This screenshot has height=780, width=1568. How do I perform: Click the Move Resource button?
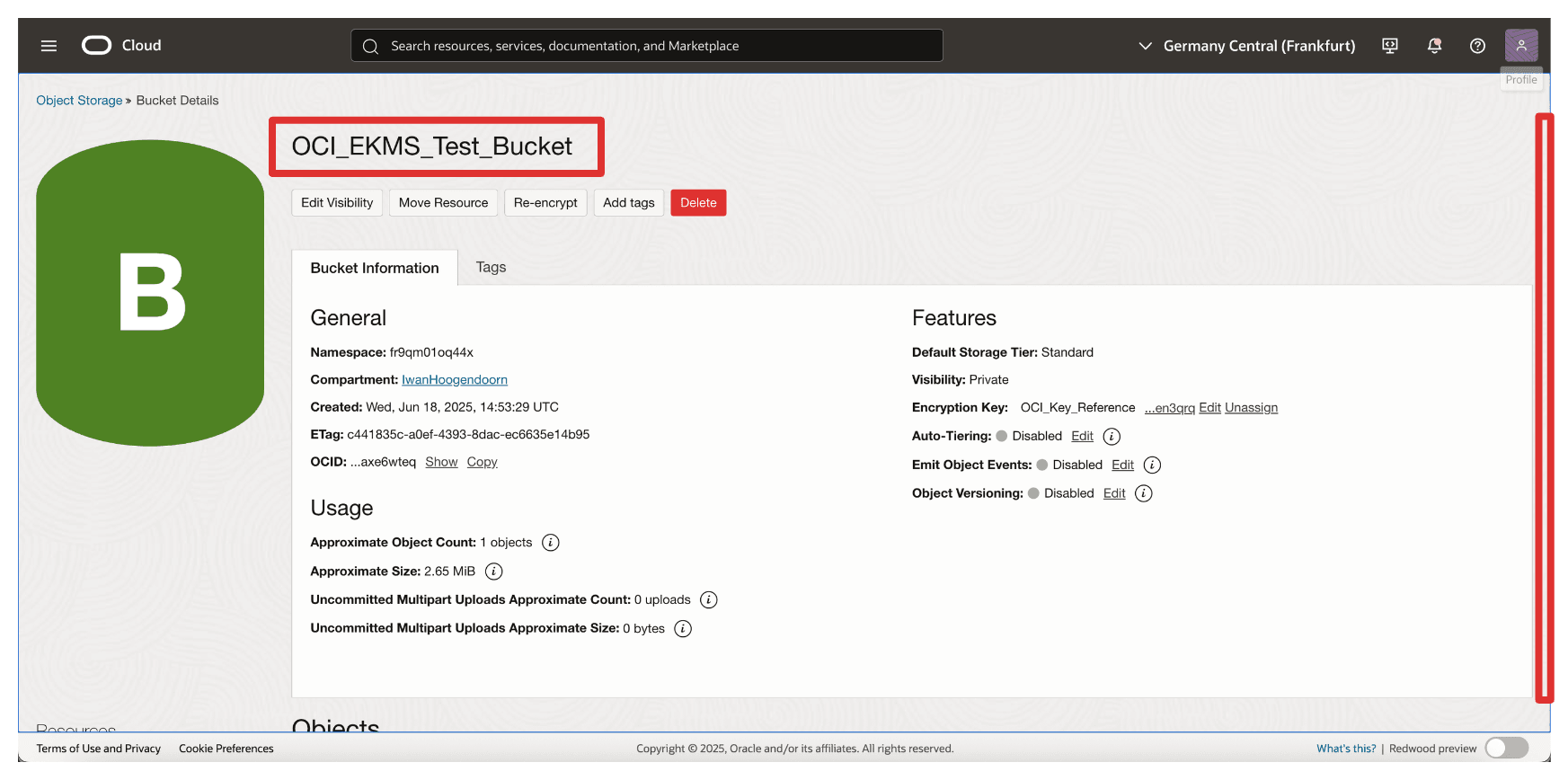[x=443, y=203]
